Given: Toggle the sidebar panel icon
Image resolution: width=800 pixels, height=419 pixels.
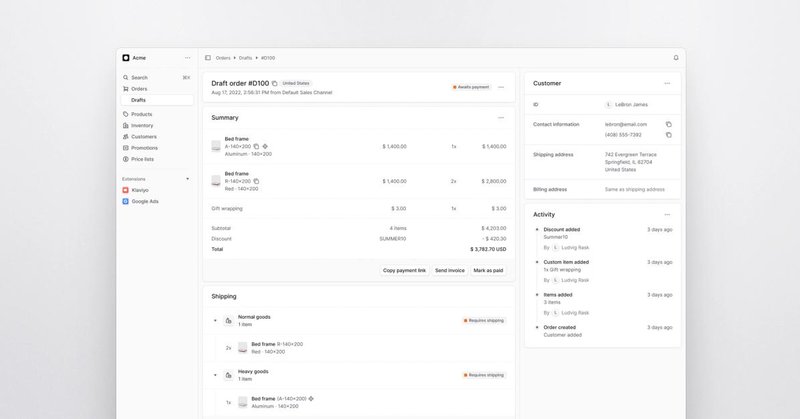Looking at the screenshot, I should pyautogui.click(x=208, y=58).
